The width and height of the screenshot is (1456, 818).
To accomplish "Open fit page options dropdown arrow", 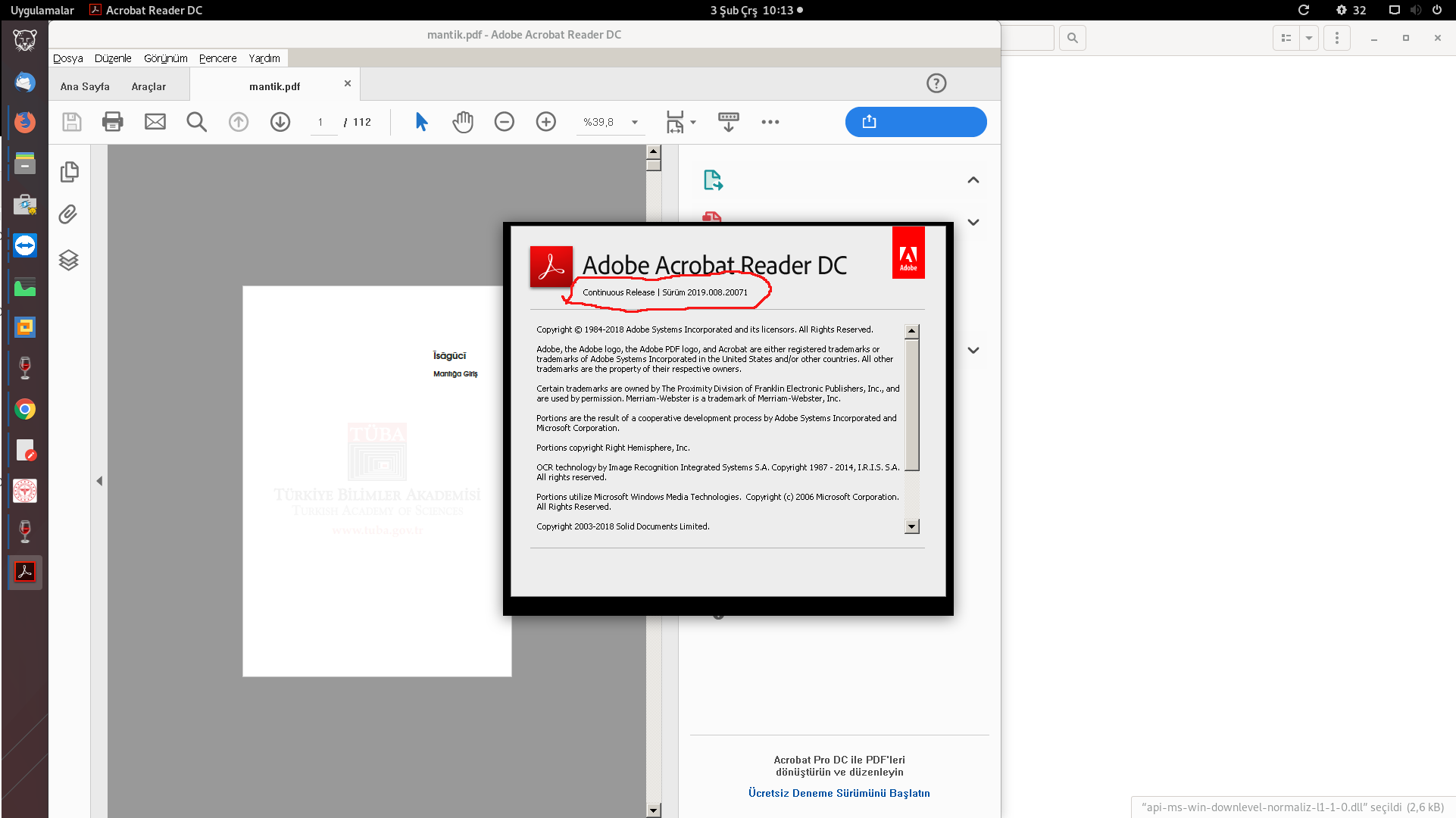I will tap(692, 122).
